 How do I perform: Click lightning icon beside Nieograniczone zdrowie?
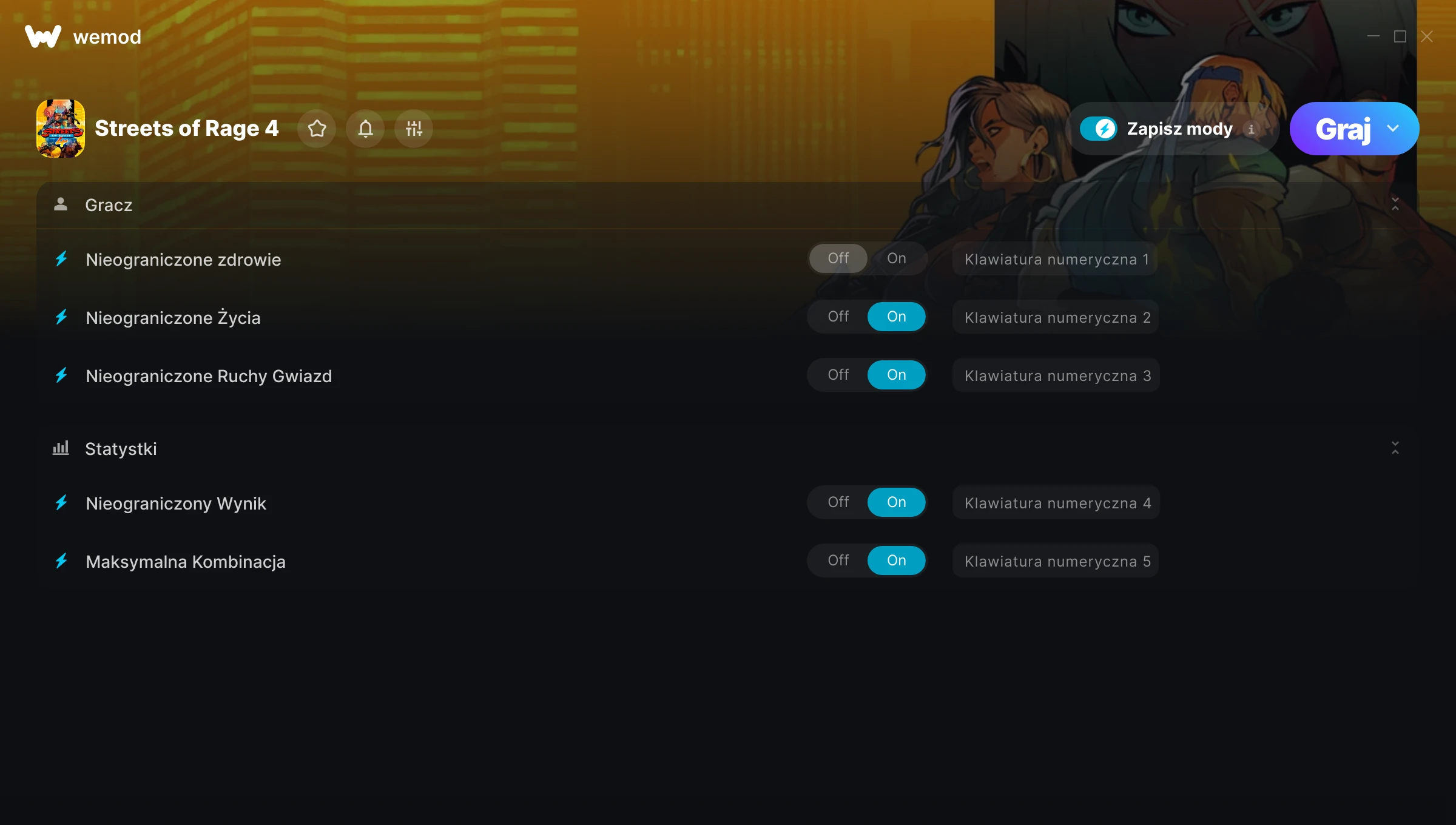click(x=61, y=259)
